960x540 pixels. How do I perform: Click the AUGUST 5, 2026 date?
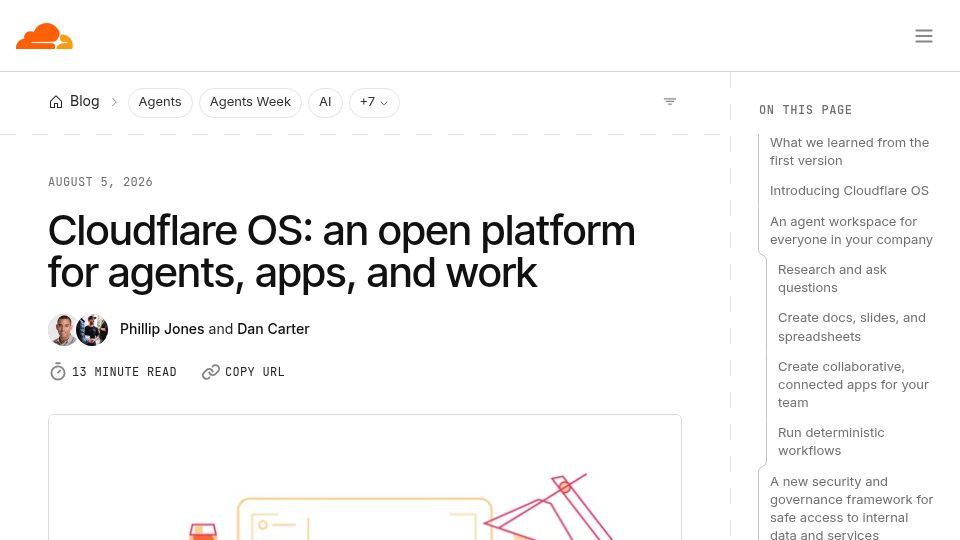coord(100,182)
